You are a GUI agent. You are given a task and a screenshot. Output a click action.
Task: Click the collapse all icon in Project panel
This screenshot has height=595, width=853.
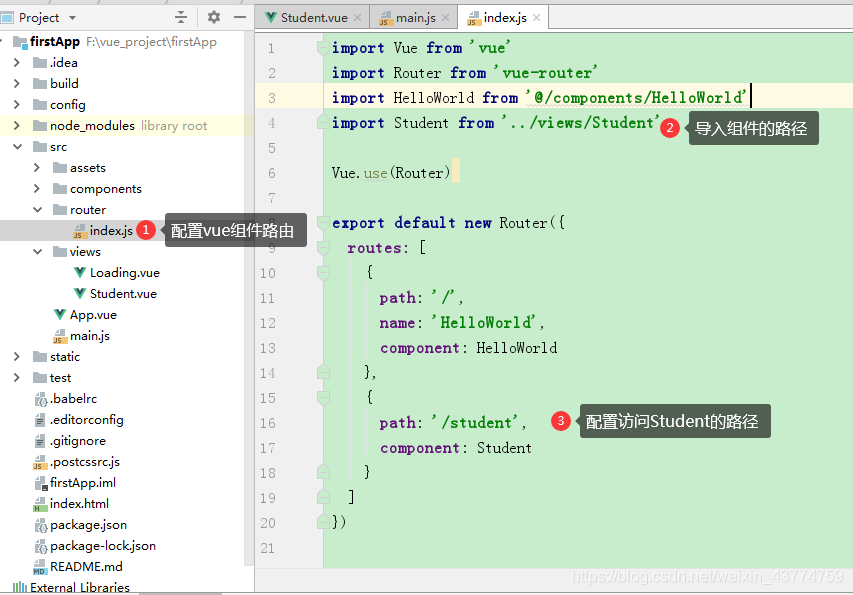point(181,17)
